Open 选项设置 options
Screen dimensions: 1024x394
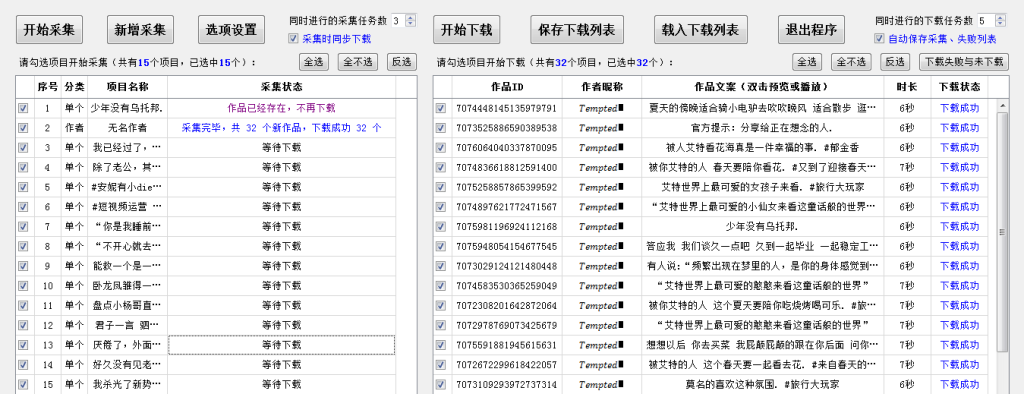[x=231, y=29]
